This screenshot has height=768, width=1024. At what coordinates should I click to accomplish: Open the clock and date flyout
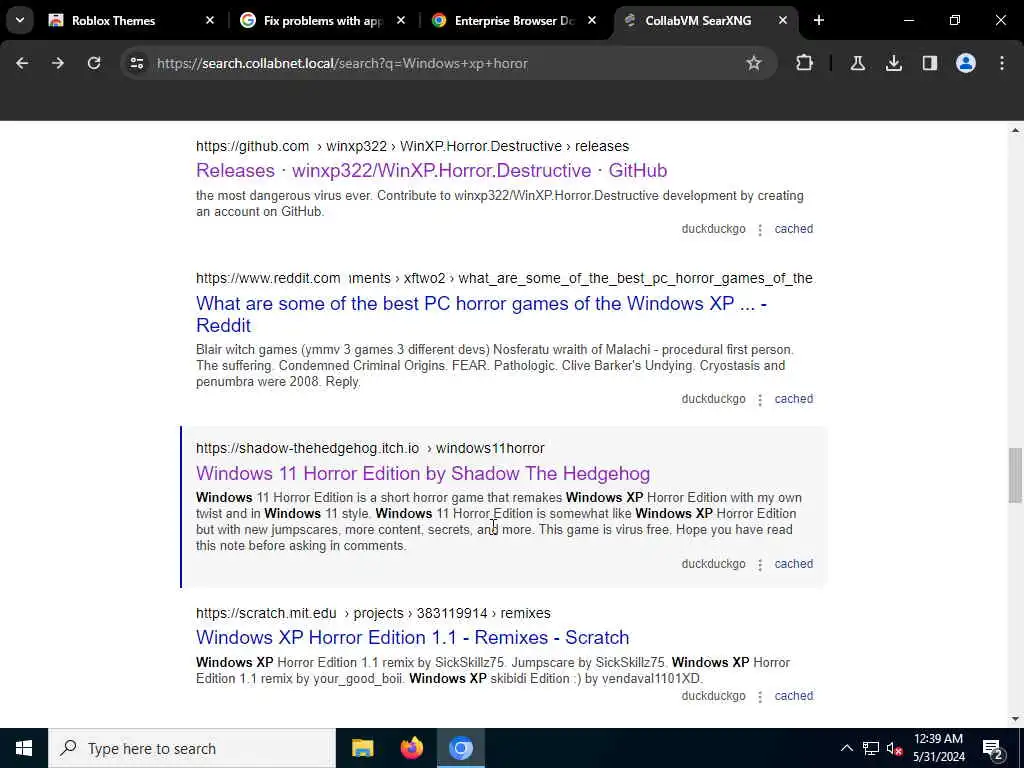(x=938, y=748)
